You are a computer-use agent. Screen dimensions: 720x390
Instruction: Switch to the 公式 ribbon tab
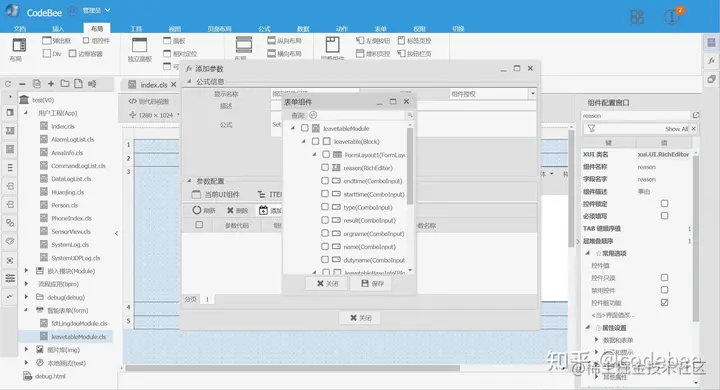click(264, 28)
